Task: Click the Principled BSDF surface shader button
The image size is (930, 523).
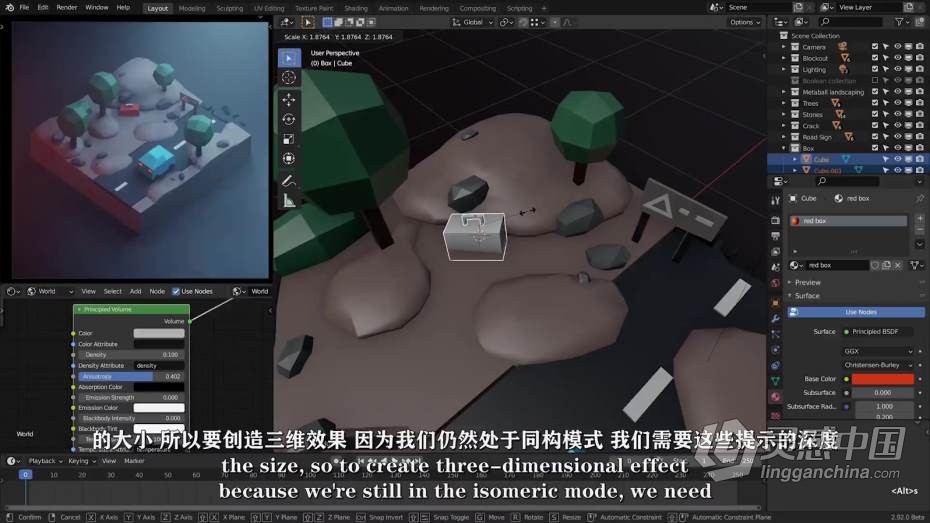Action: 878,331
